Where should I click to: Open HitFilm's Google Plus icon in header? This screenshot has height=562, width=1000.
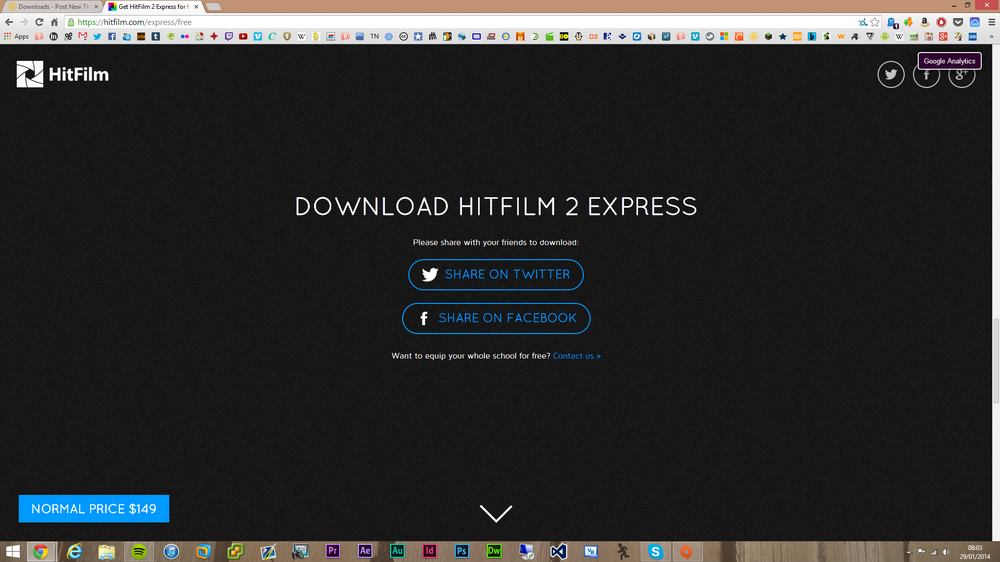(x=962, y=75)
